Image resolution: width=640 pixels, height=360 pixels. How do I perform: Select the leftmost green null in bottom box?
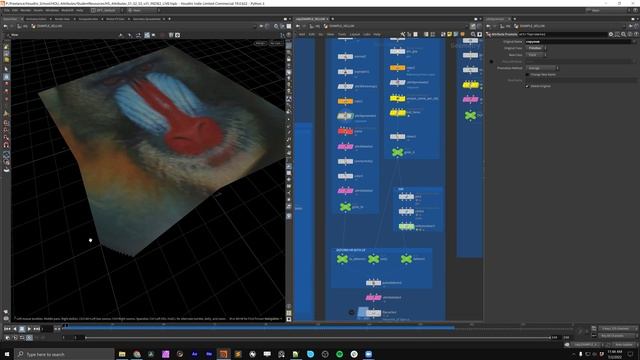[x=342, y=259]
